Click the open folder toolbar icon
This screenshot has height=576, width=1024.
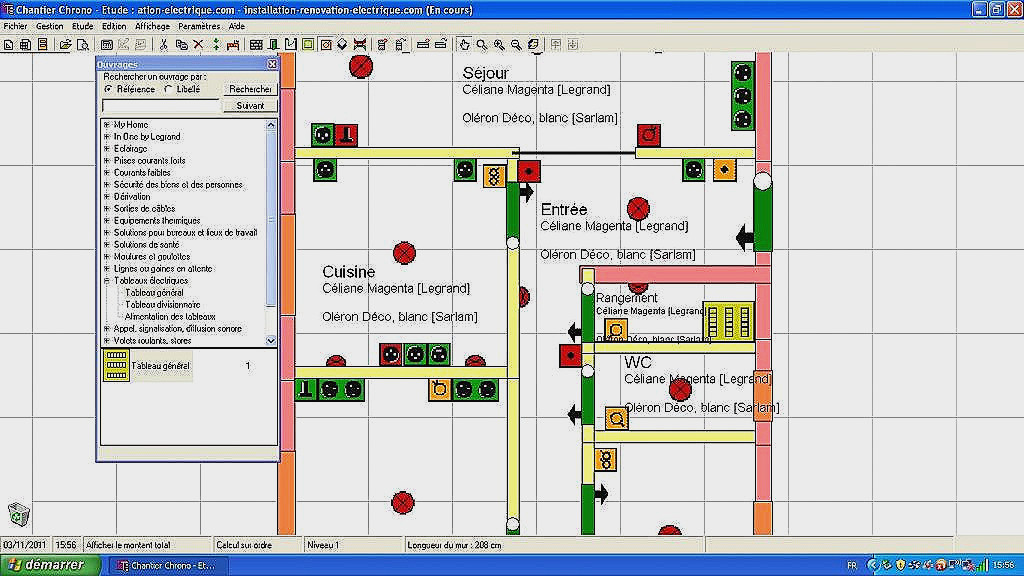(x=65, y=44)
